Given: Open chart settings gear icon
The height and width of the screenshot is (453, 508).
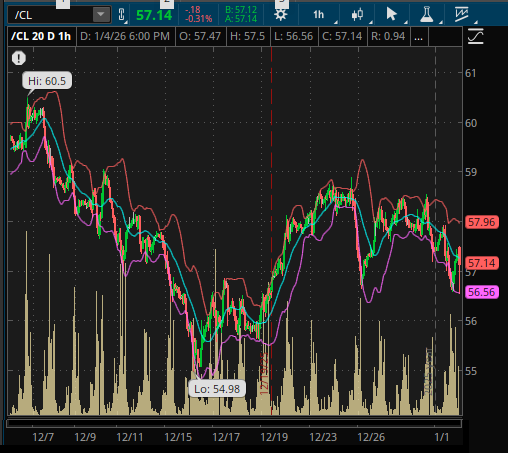Looking at the screenshot, I should (281, 15).
